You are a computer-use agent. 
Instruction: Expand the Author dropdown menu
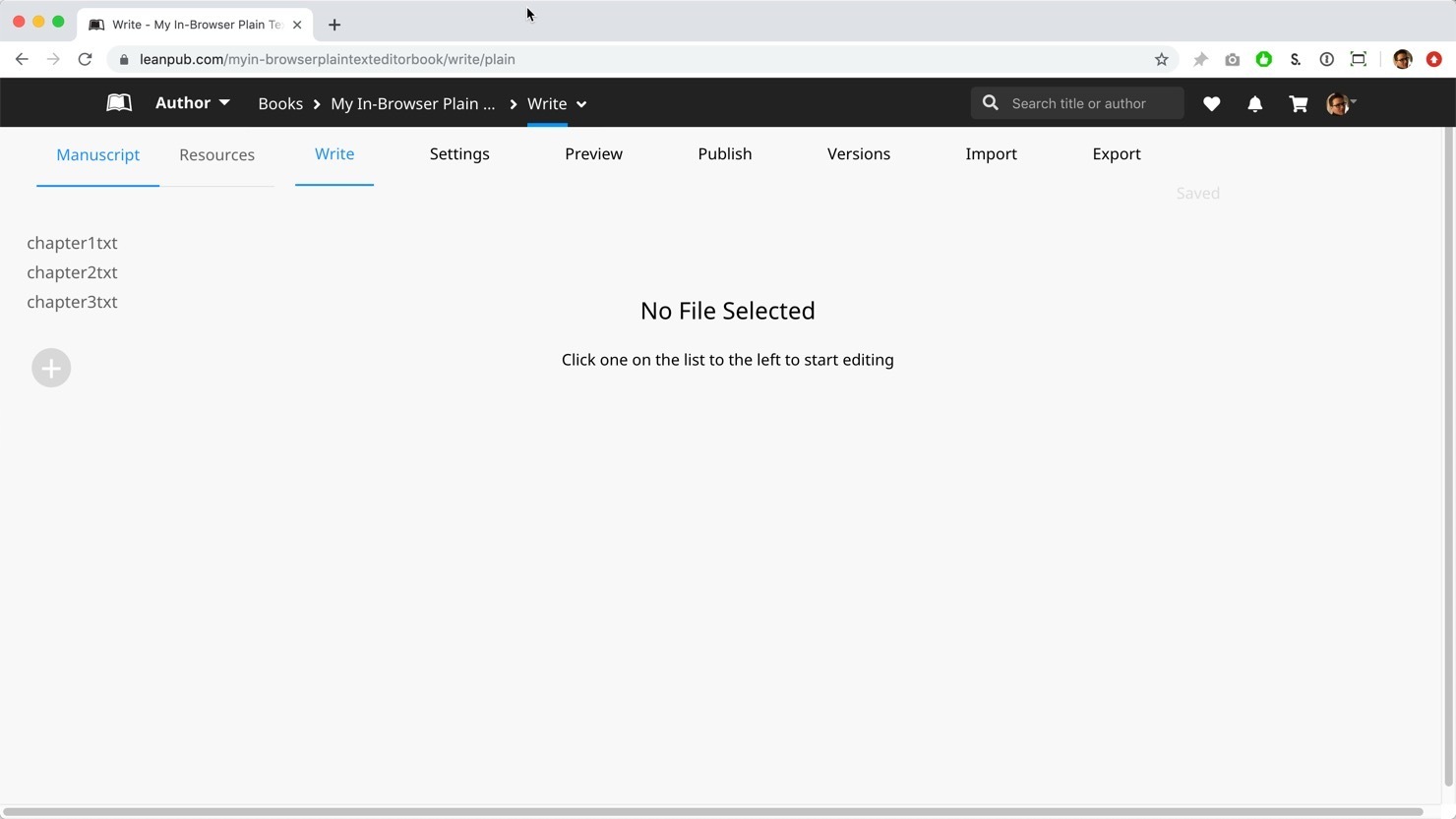pyautogui.click(x=193, y=103)
